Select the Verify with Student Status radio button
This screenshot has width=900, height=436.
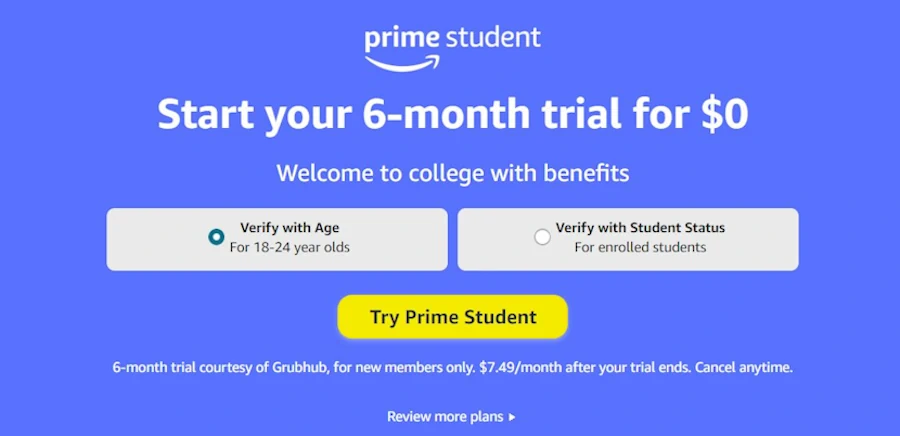[x=542, y=237]
